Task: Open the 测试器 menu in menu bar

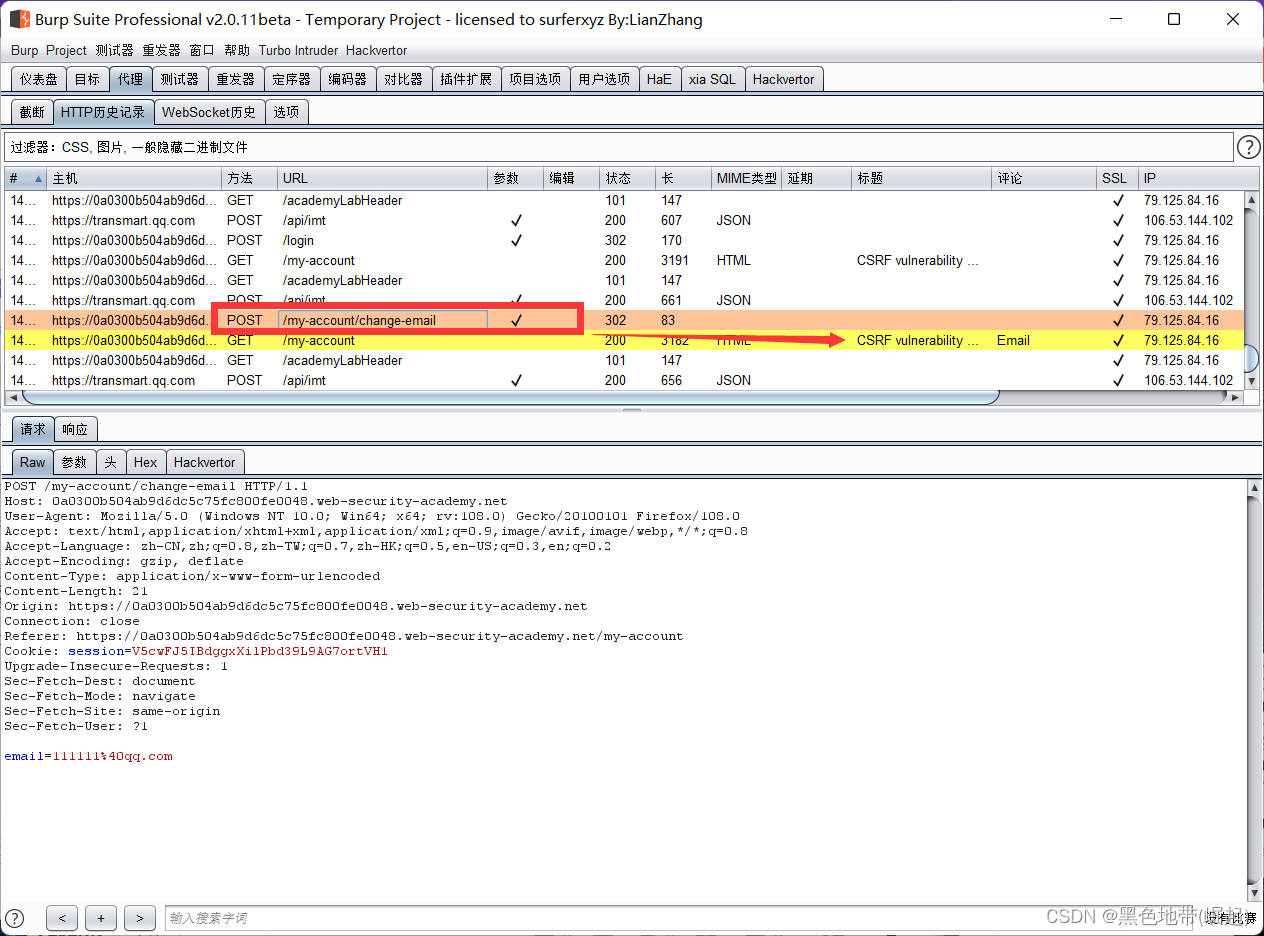Action: (x=115, y=50)
